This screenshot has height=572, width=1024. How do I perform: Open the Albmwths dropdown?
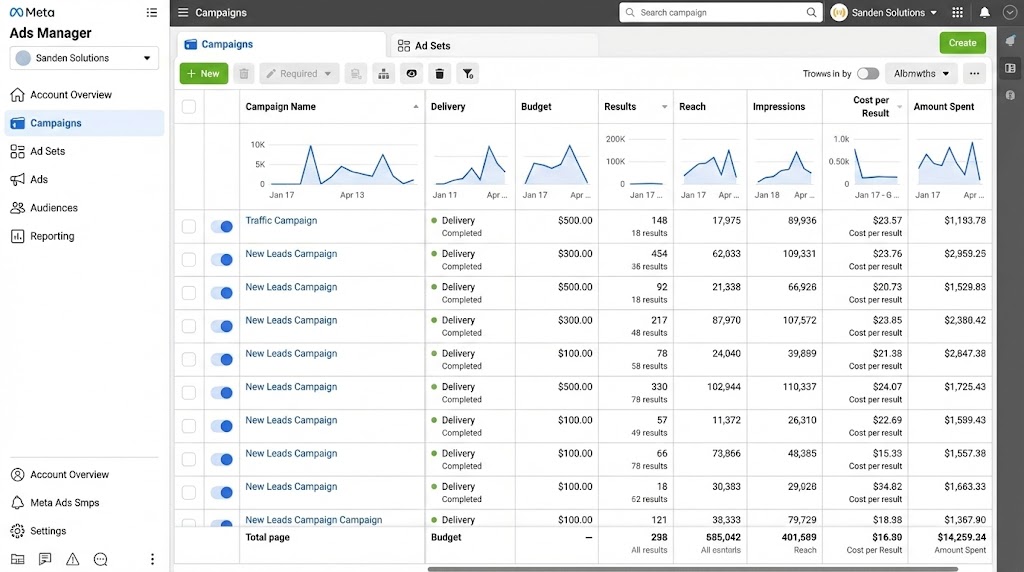click(x=921, y=74)
